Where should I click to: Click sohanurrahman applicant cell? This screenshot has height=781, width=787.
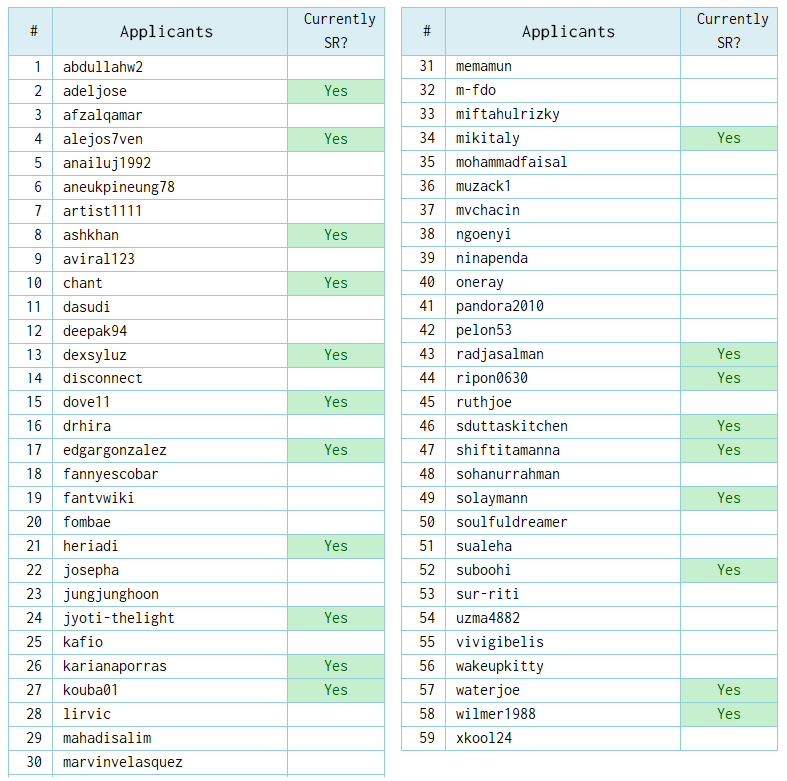click(x=563, y=474)
